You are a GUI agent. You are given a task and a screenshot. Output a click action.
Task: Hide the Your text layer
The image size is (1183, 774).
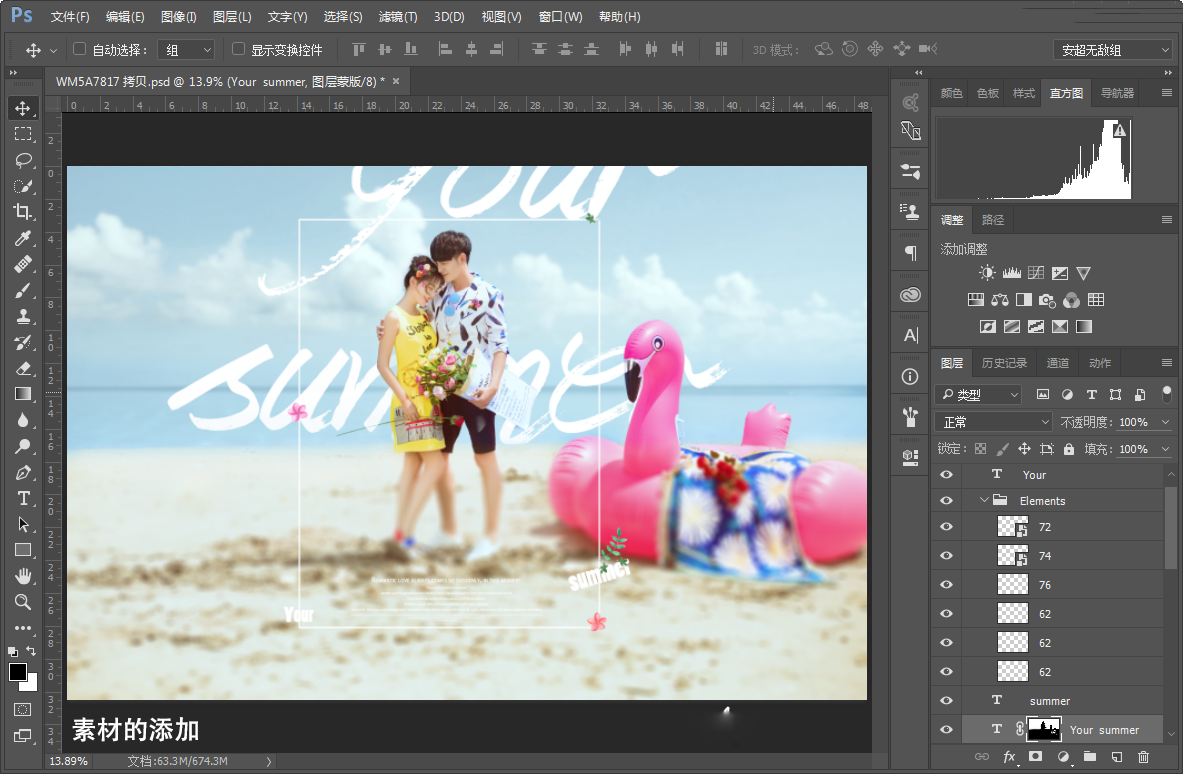coord(946,475)
